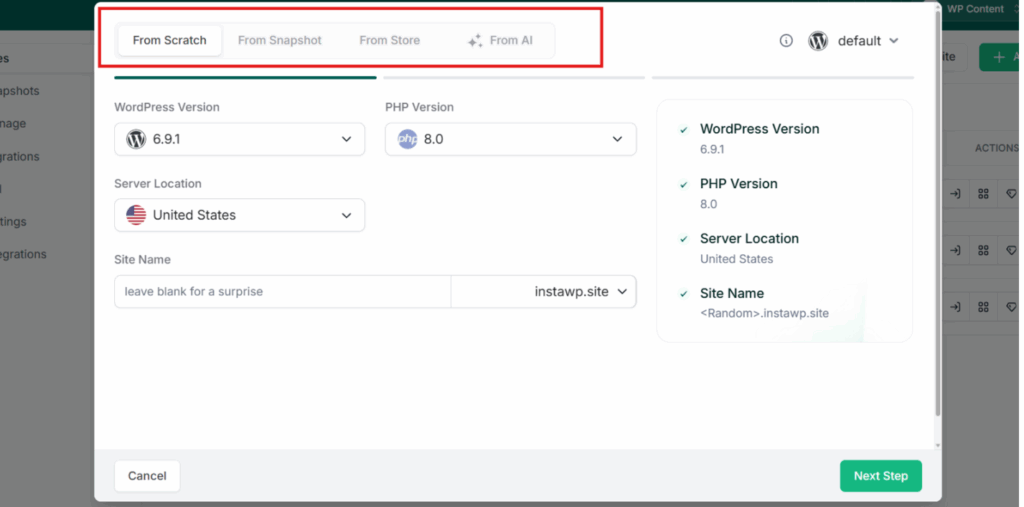Click the PHP Version field label

coord(419,107)
